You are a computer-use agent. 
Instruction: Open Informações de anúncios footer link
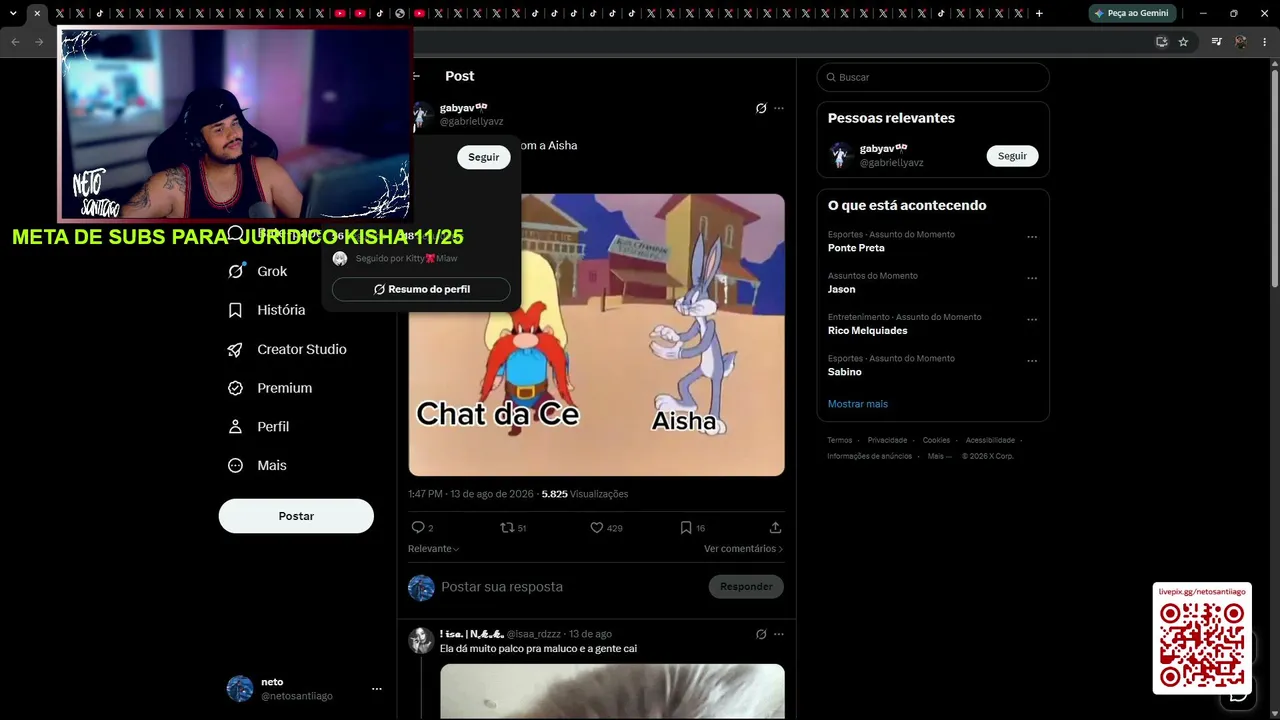click(869, 456)
